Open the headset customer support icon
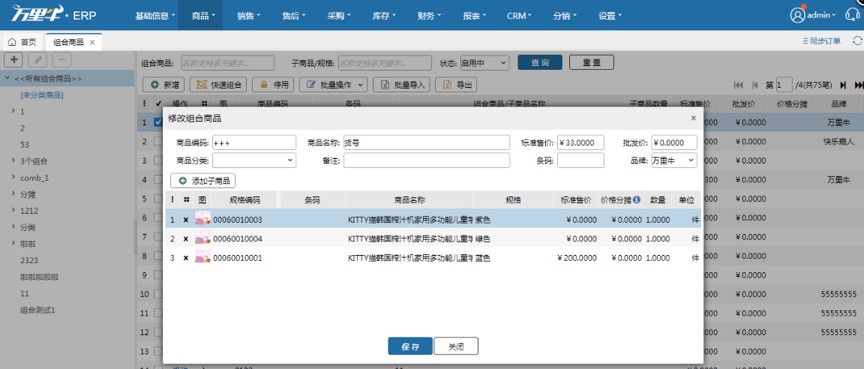Screen dimensions: 864x369 [x=851, y=15]
